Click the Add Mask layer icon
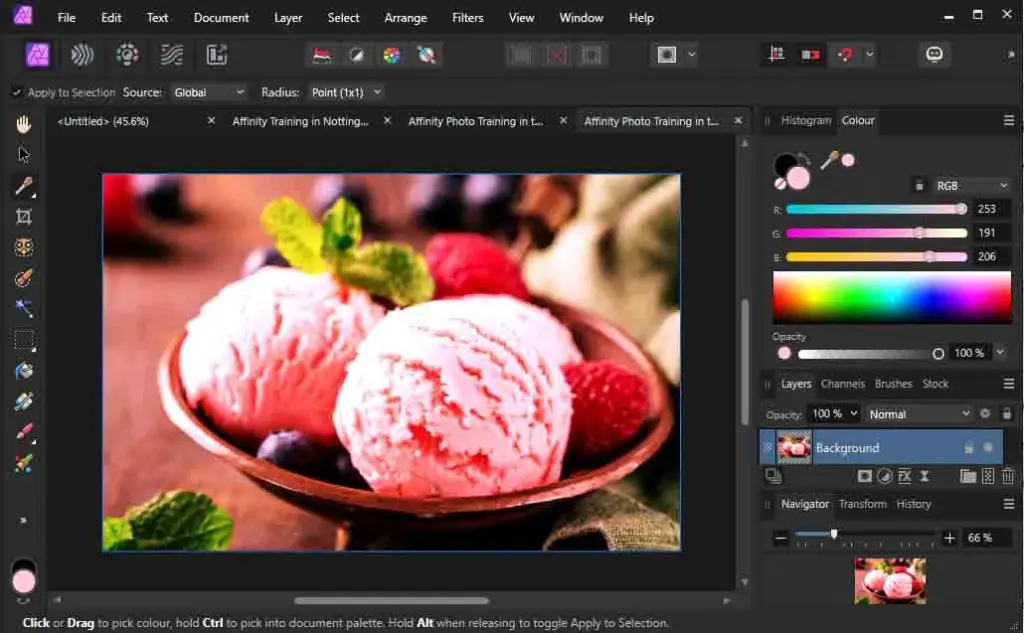Screen dimensions: 1024x633 tap(865, 476)
